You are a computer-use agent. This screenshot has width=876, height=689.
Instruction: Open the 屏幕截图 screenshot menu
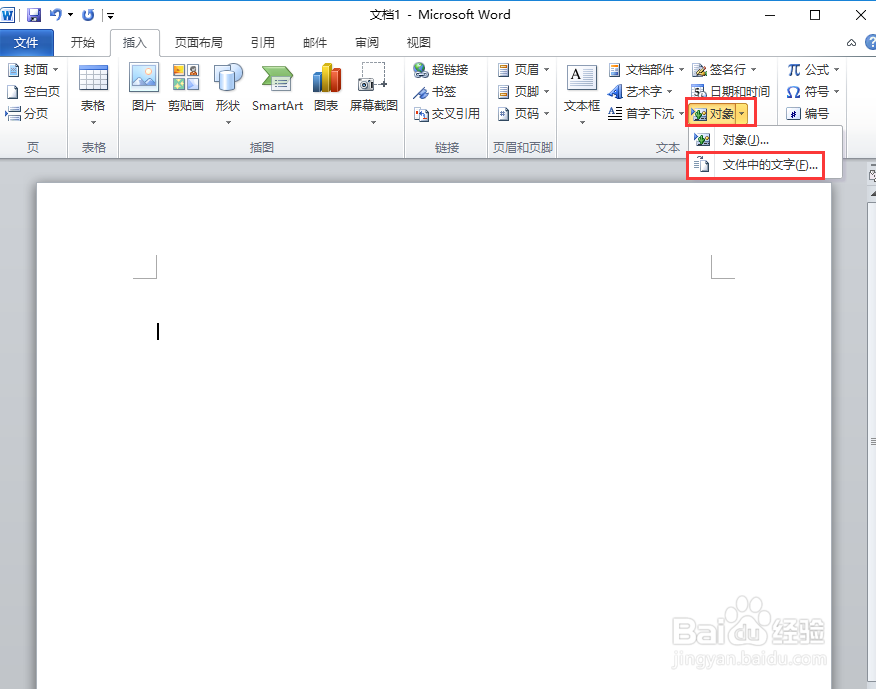point(374,94)
